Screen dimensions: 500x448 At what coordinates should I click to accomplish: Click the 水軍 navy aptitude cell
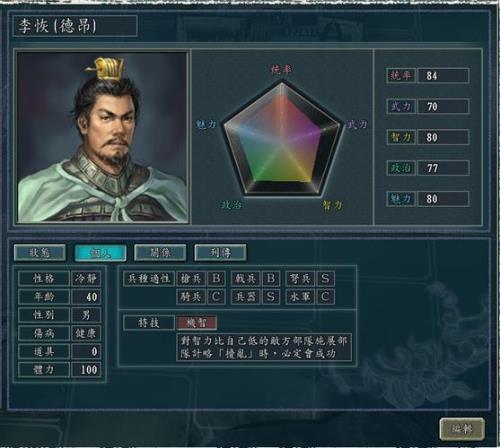tap(300, 297)
